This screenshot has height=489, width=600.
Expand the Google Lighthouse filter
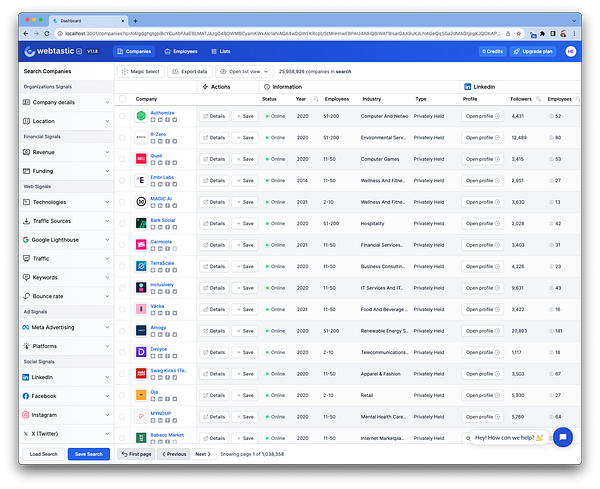(x=66, y=240)
